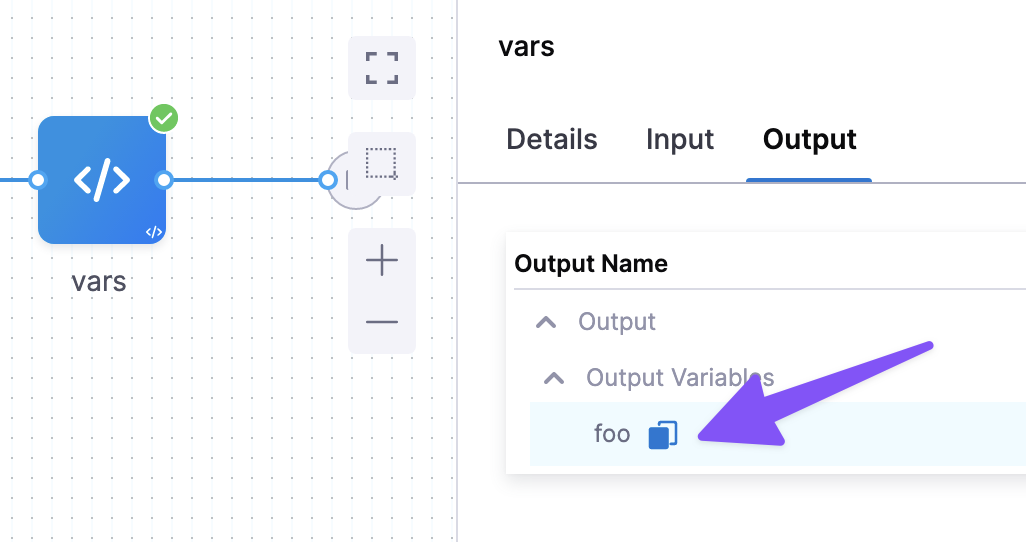Select the blue vars step node
Screen dimensions: 1026x542
(102, 180)
